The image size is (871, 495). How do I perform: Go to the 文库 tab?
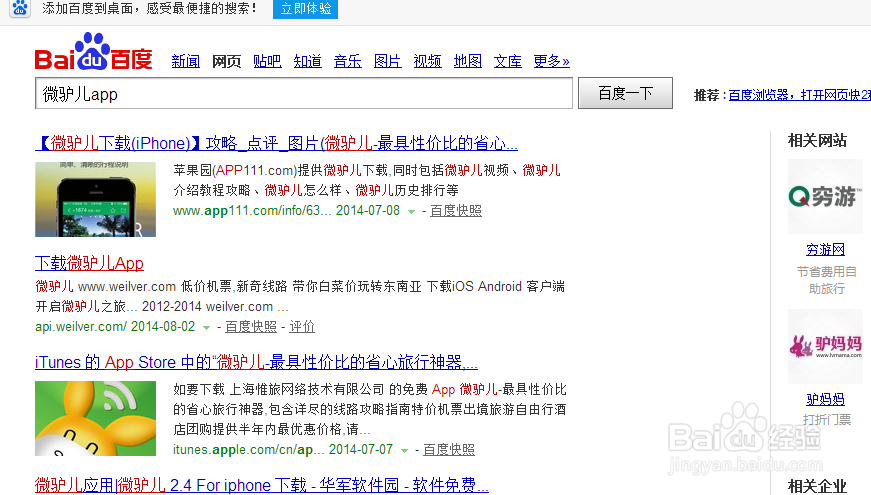(508, 61)
